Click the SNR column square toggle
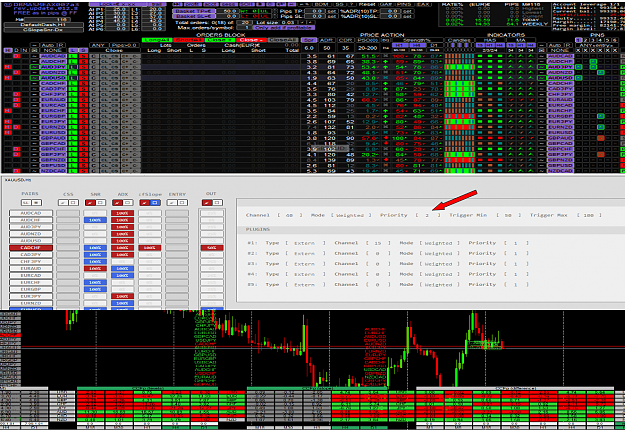Viewport: 625px width, 430px height. coord(100,203)
